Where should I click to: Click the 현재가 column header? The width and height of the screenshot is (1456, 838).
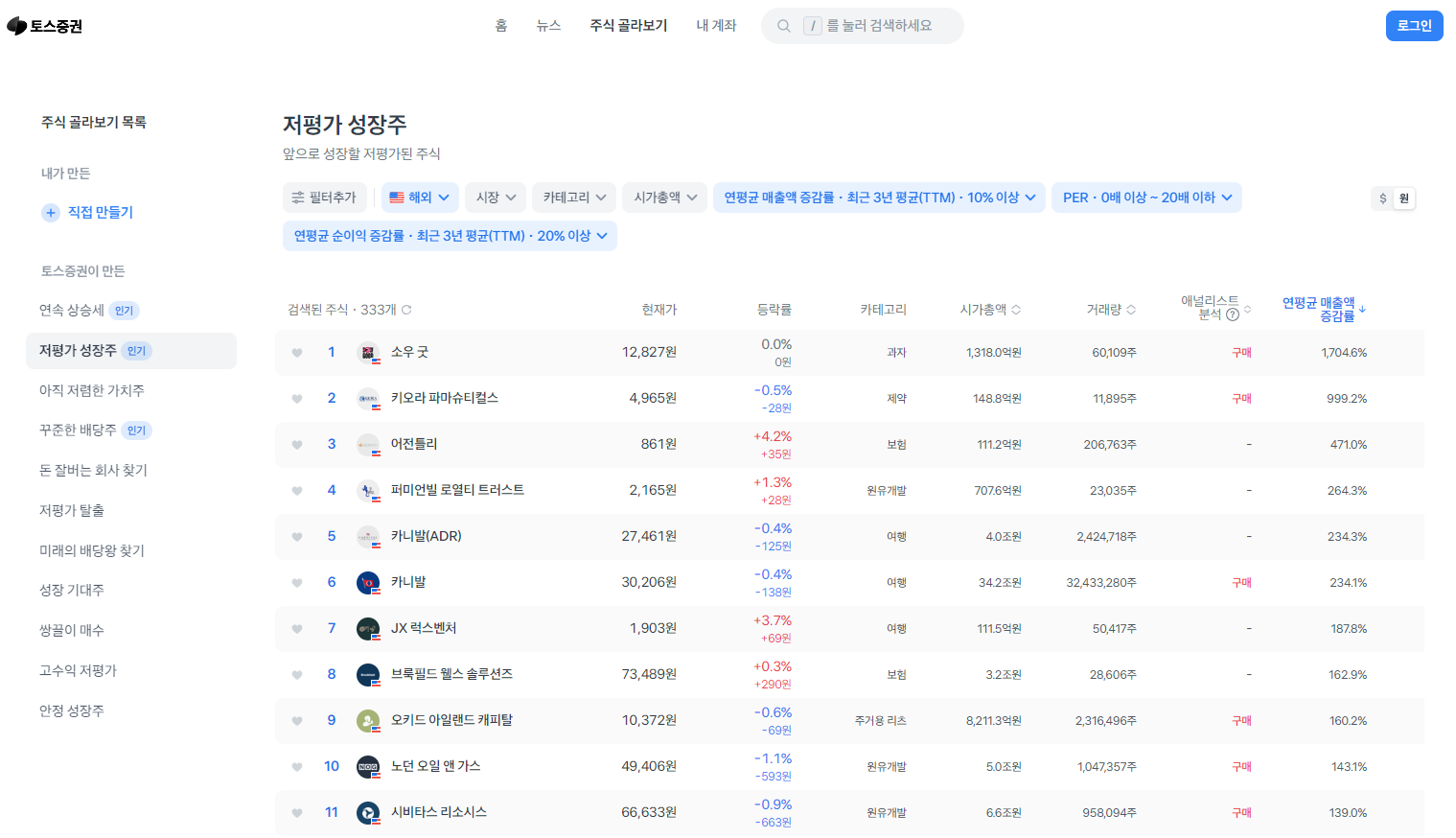[659, 310]
